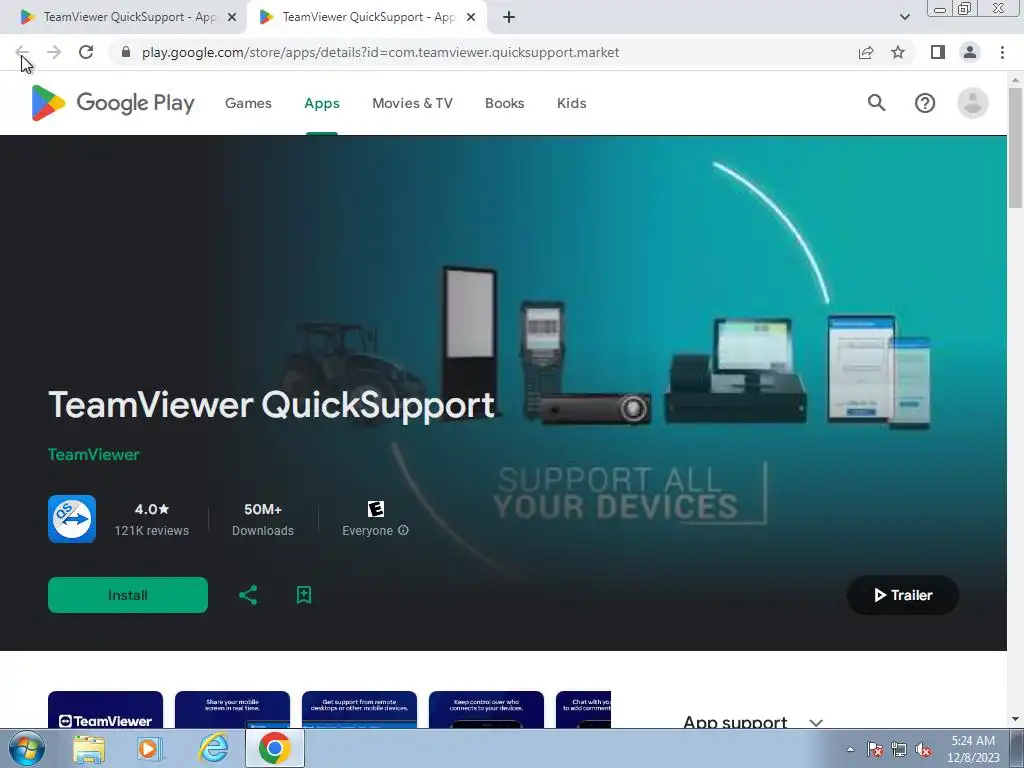This screenshot has height=768, width=1024.
Task: Click scrollbar down arrow
Action: (1015, 719)
